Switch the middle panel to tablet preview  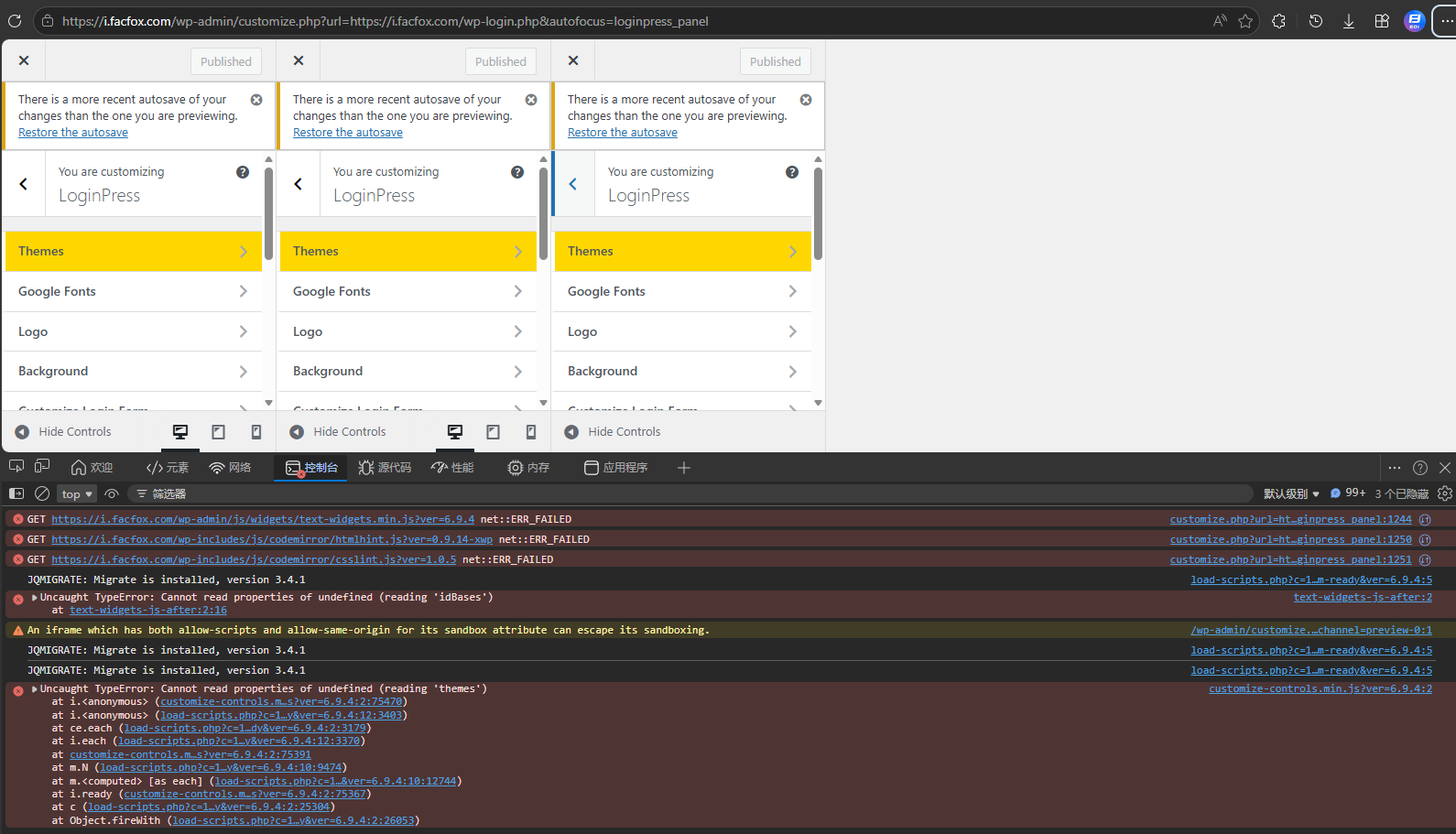[494, 432]
